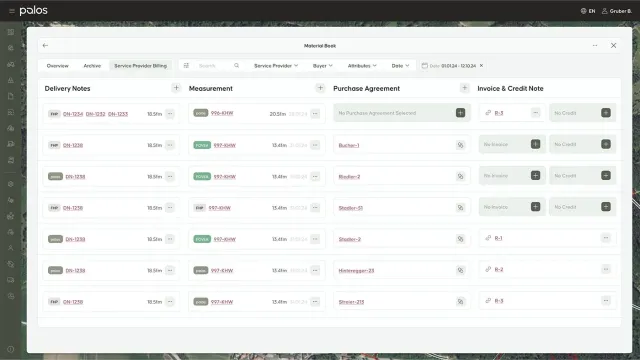Click the link icon next to Riedler-2

coord(460,176)
